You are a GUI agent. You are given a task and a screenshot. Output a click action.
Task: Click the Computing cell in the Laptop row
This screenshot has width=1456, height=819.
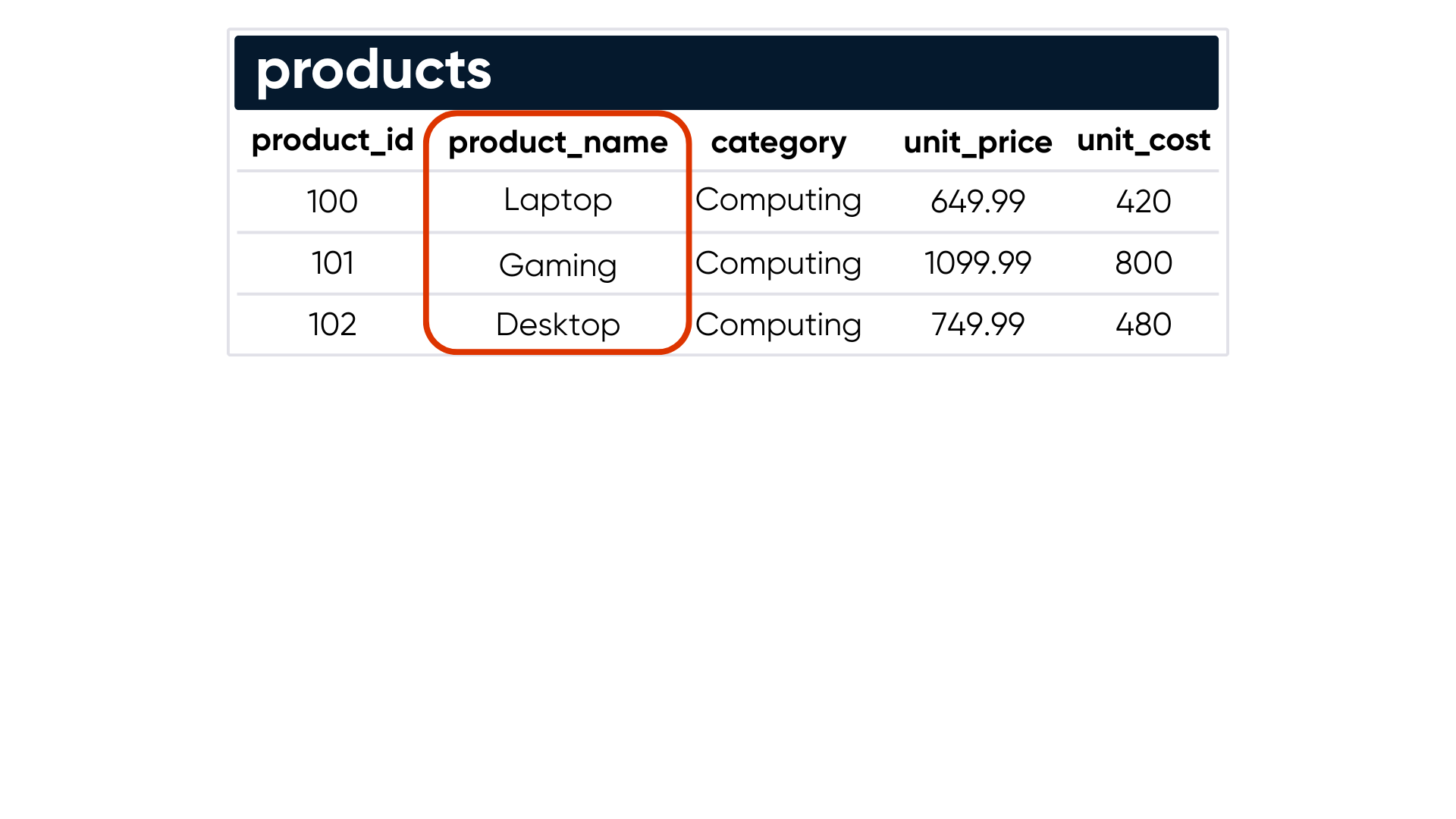point(778,200)
